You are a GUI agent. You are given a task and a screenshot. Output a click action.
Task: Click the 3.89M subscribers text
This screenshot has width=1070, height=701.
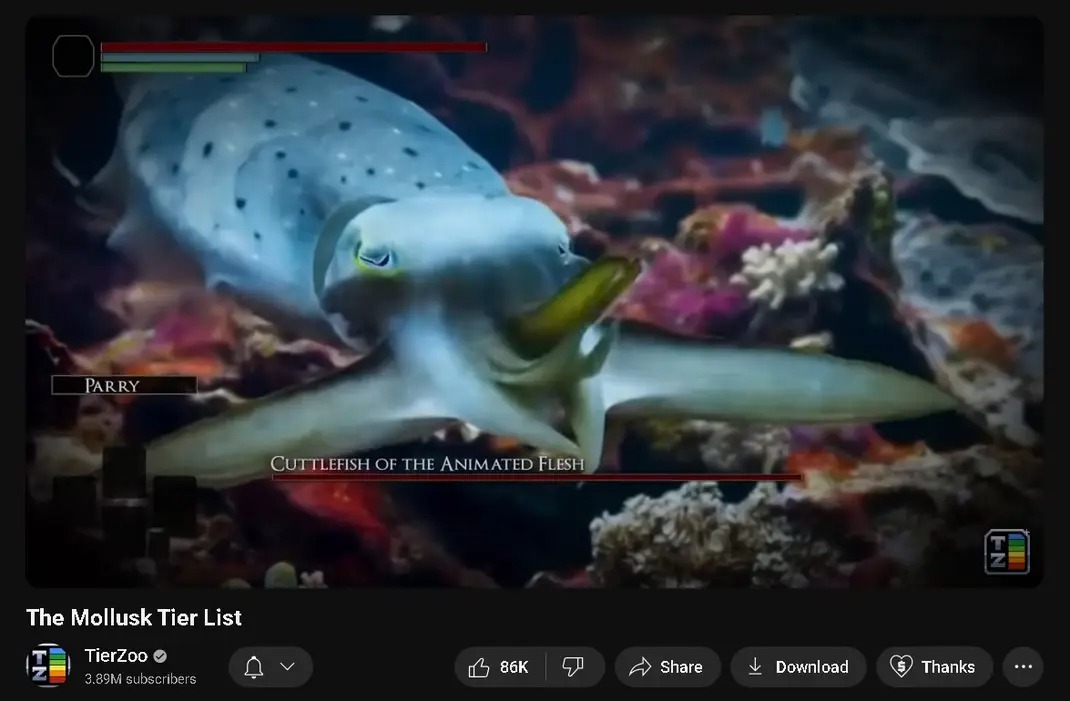[x=140, y=679]
